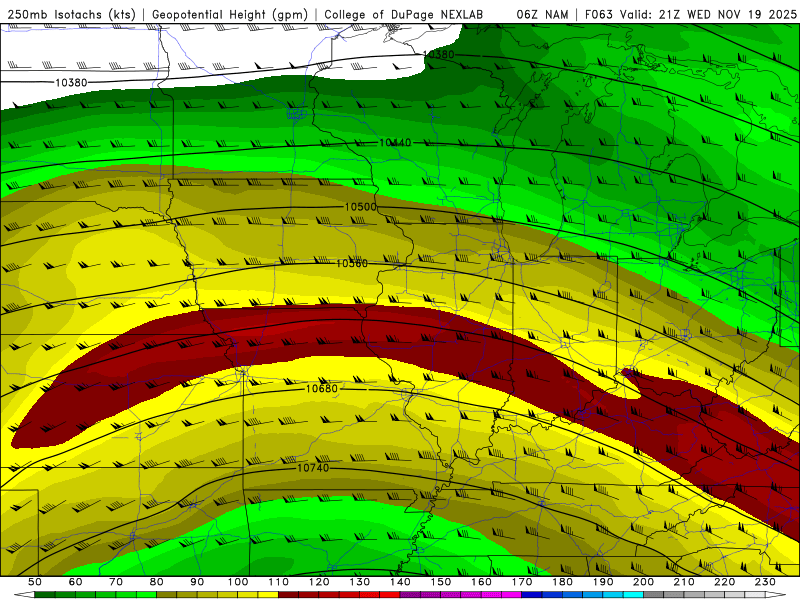Click the 80 value on the color scale
Viewport: 800px width, 600px height.
[x=156, y=582]
